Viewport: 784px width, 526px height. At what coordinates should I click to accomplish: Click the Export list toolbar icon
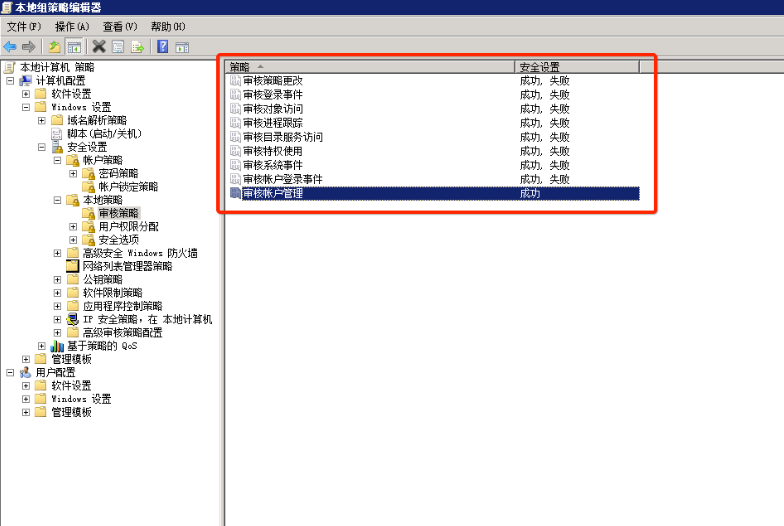pos(137,46)
